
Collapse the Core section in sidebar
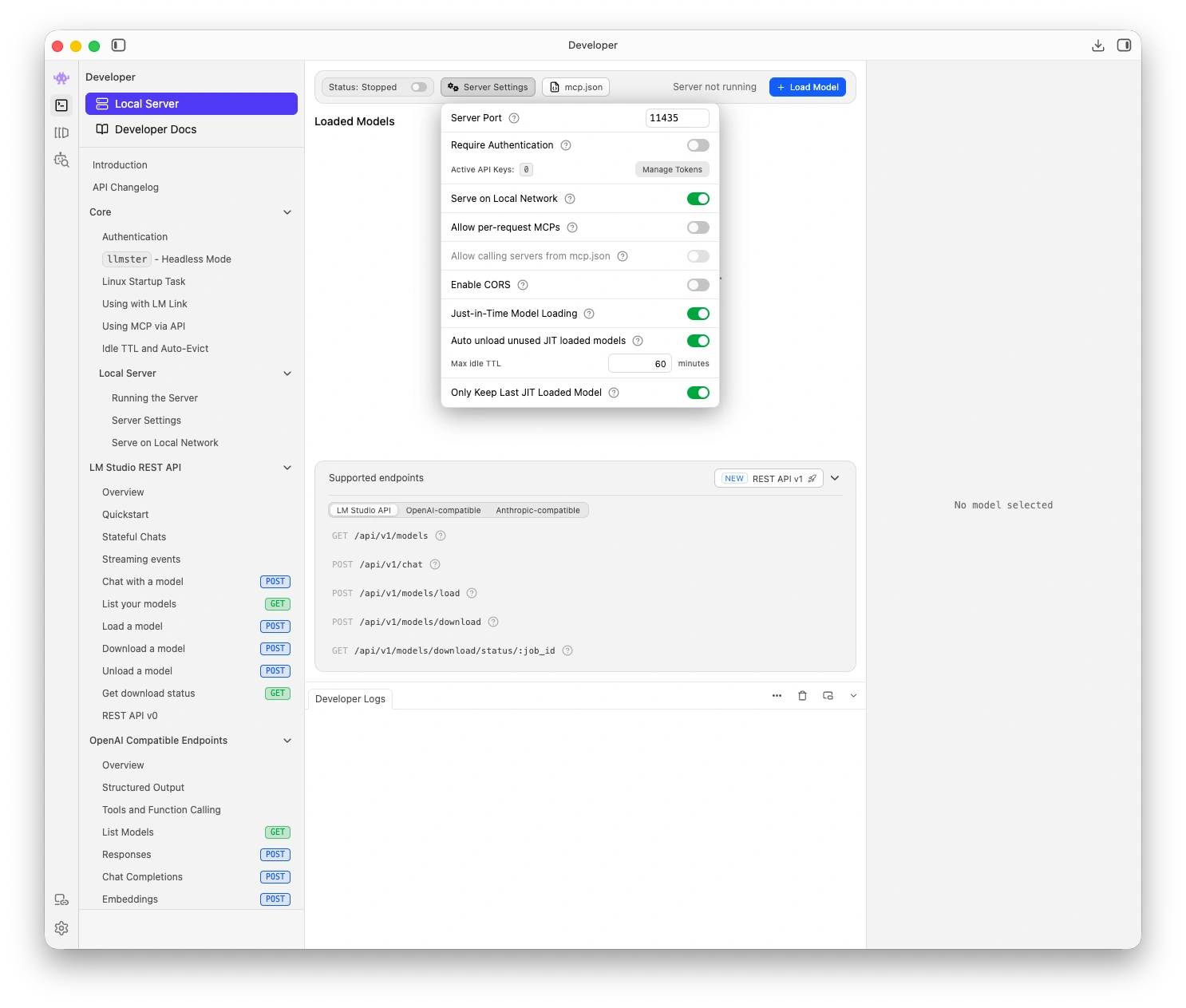point(287,212)
